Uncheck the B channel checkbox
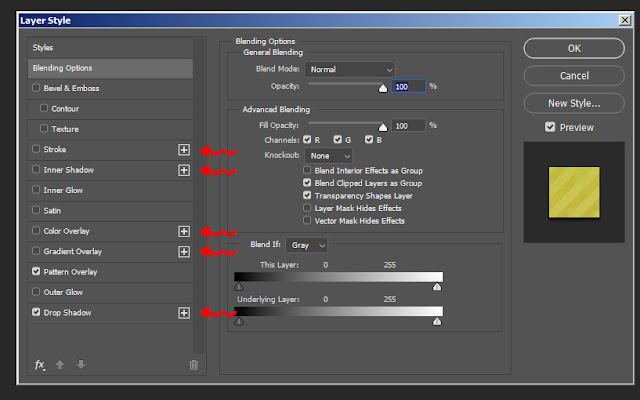This screenshot has width=640, height=400. point(369,140)
